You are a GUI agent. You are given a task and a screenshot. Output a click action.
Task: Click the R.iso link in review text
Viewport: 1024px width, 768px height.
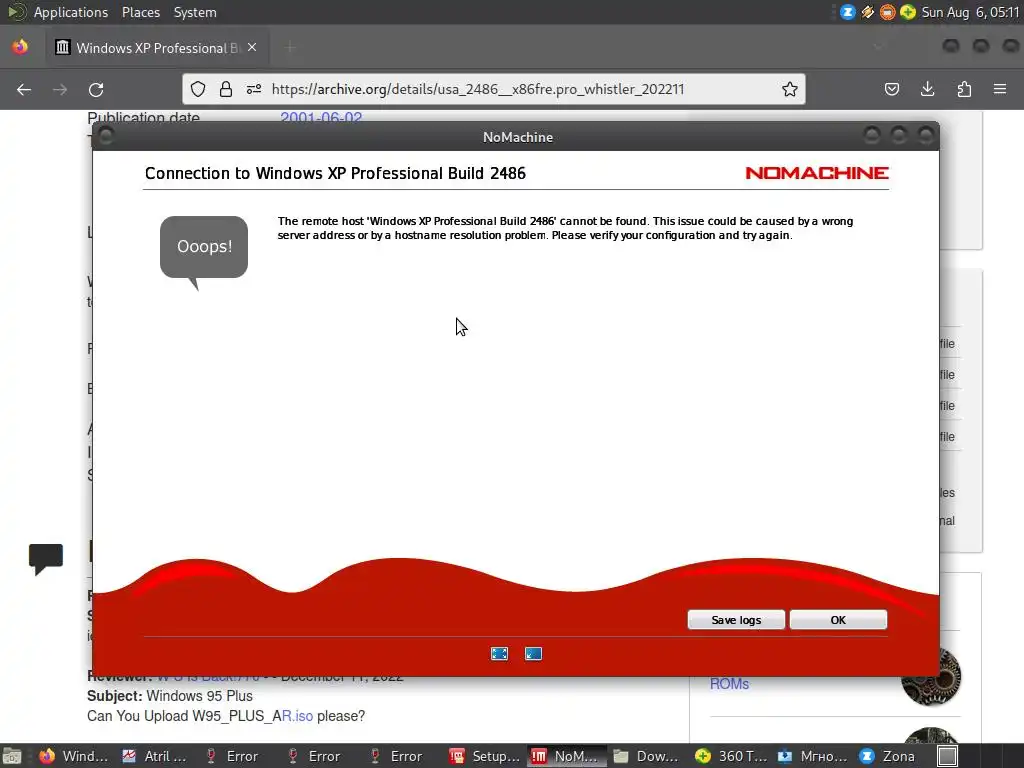[x=297, y=716]
